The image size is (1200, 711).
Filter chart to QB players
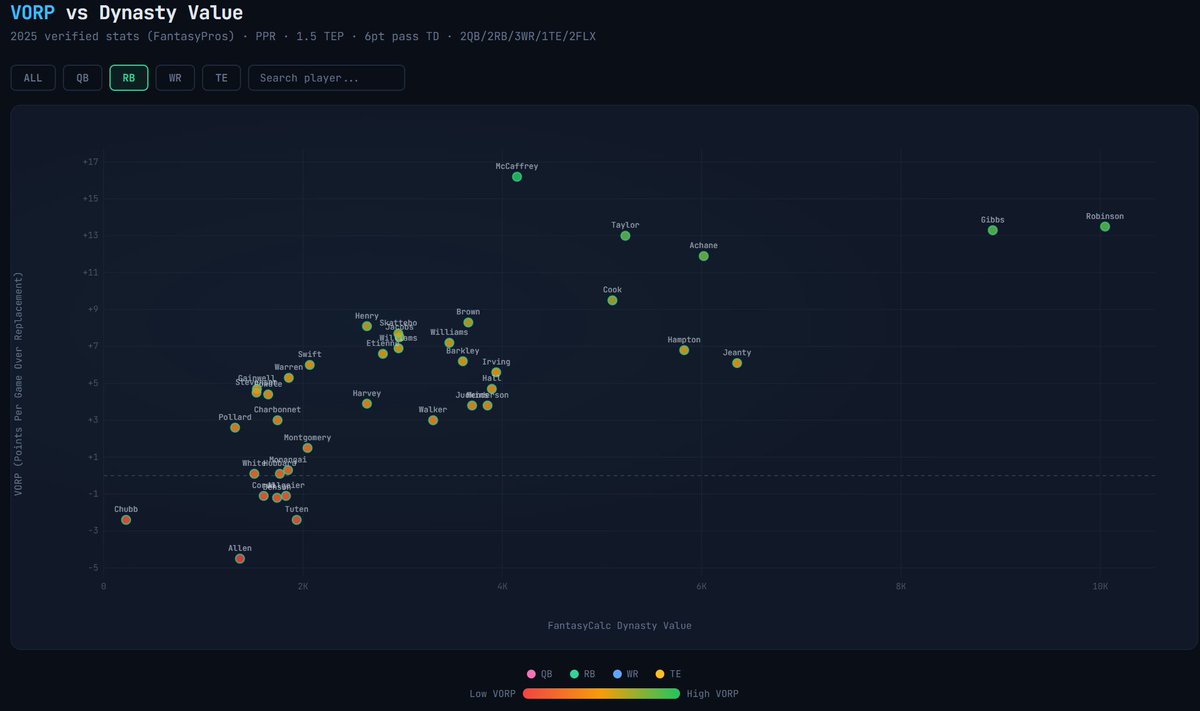[x=82, y=78]
